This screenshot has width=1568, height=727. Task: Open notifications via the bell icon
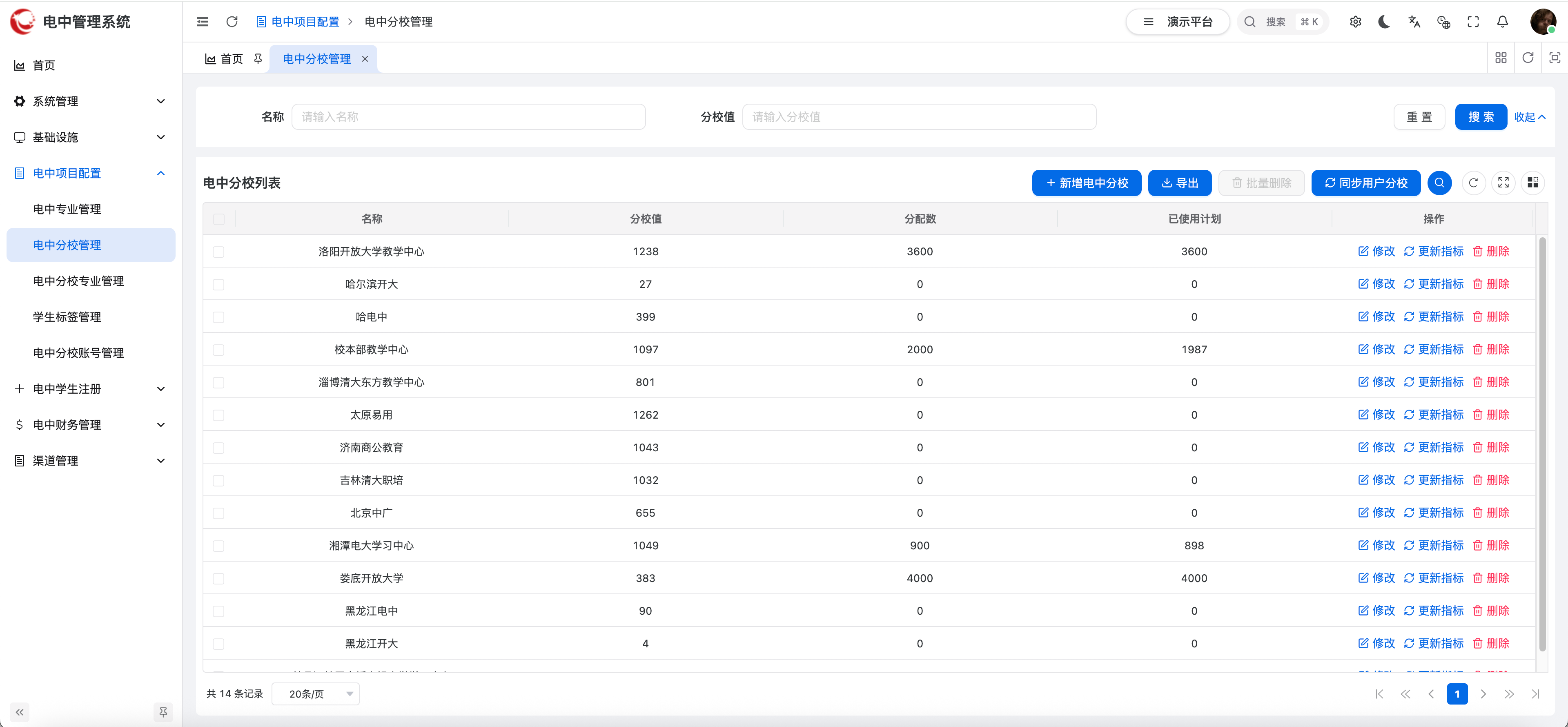[1502, 21]
